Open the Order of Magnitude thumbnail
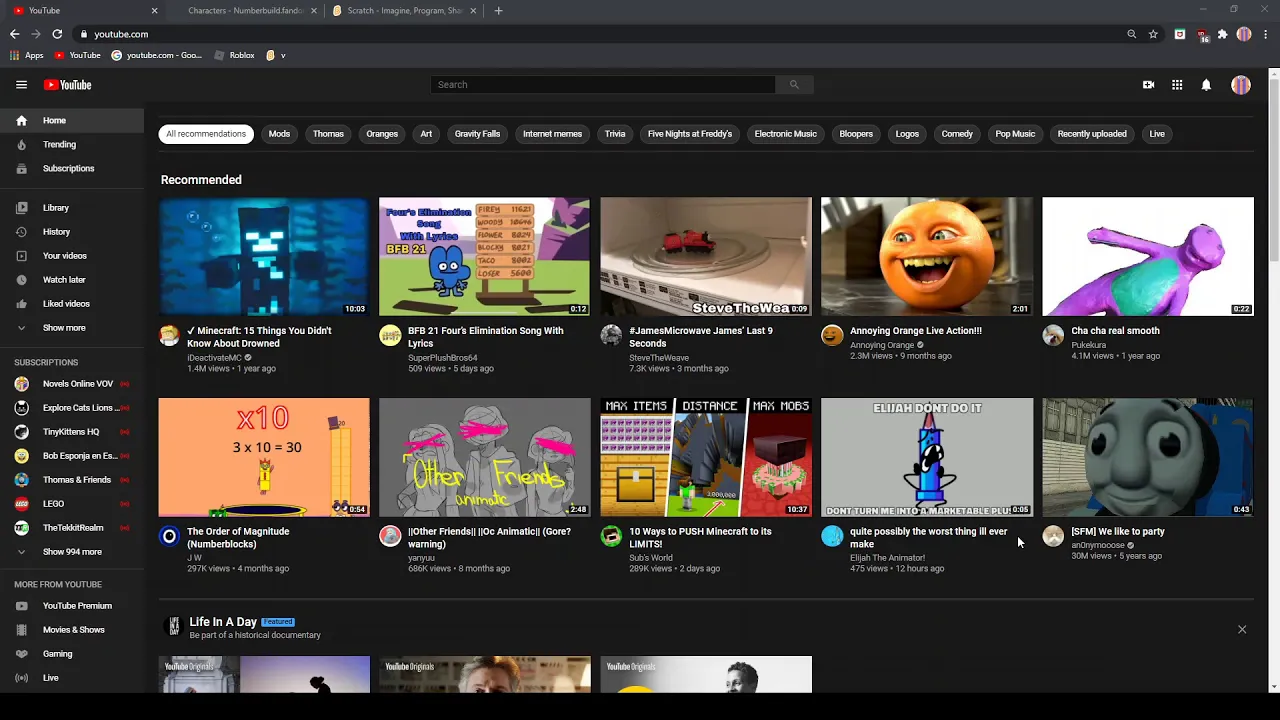Screen dimensions: 1280x720 point(264,457)
